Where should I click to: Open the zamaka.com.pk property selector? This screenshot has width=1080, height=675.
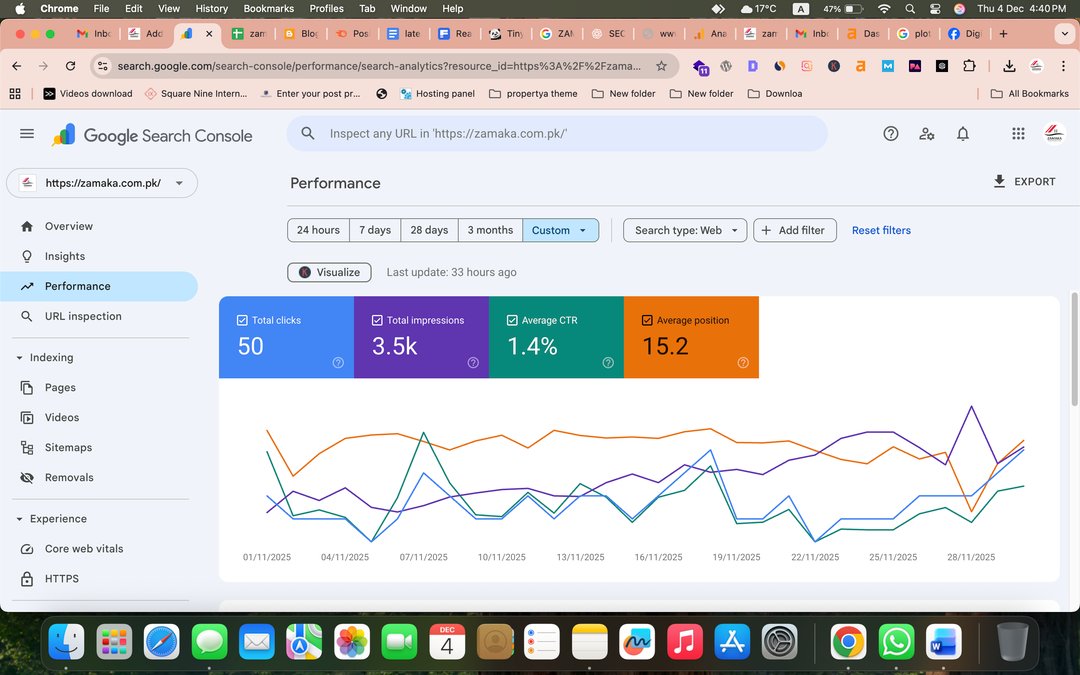[102, 183]
